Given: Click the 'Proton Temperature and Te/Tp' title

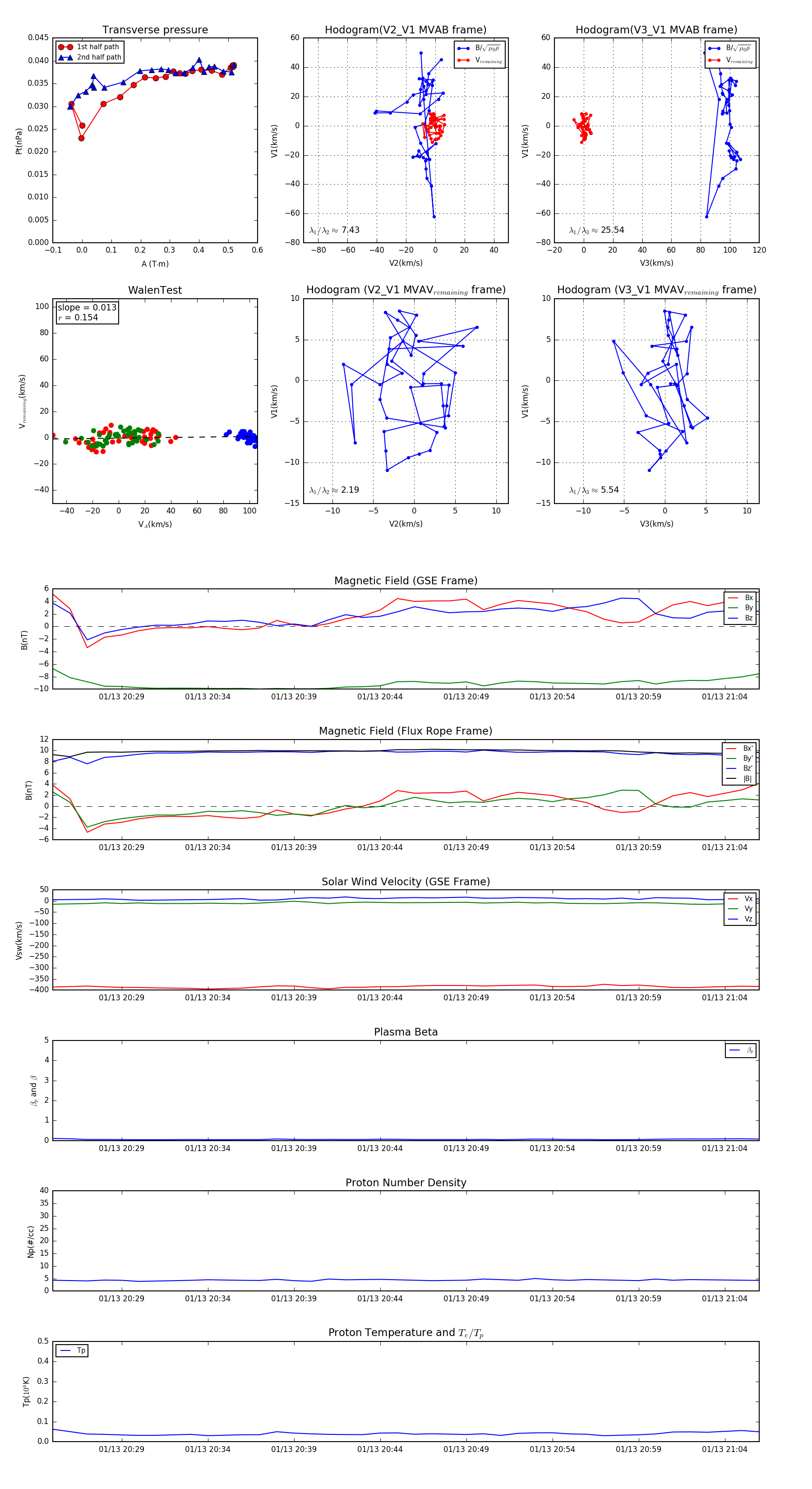Looking at the screenshot, I should pos(406,1333).
